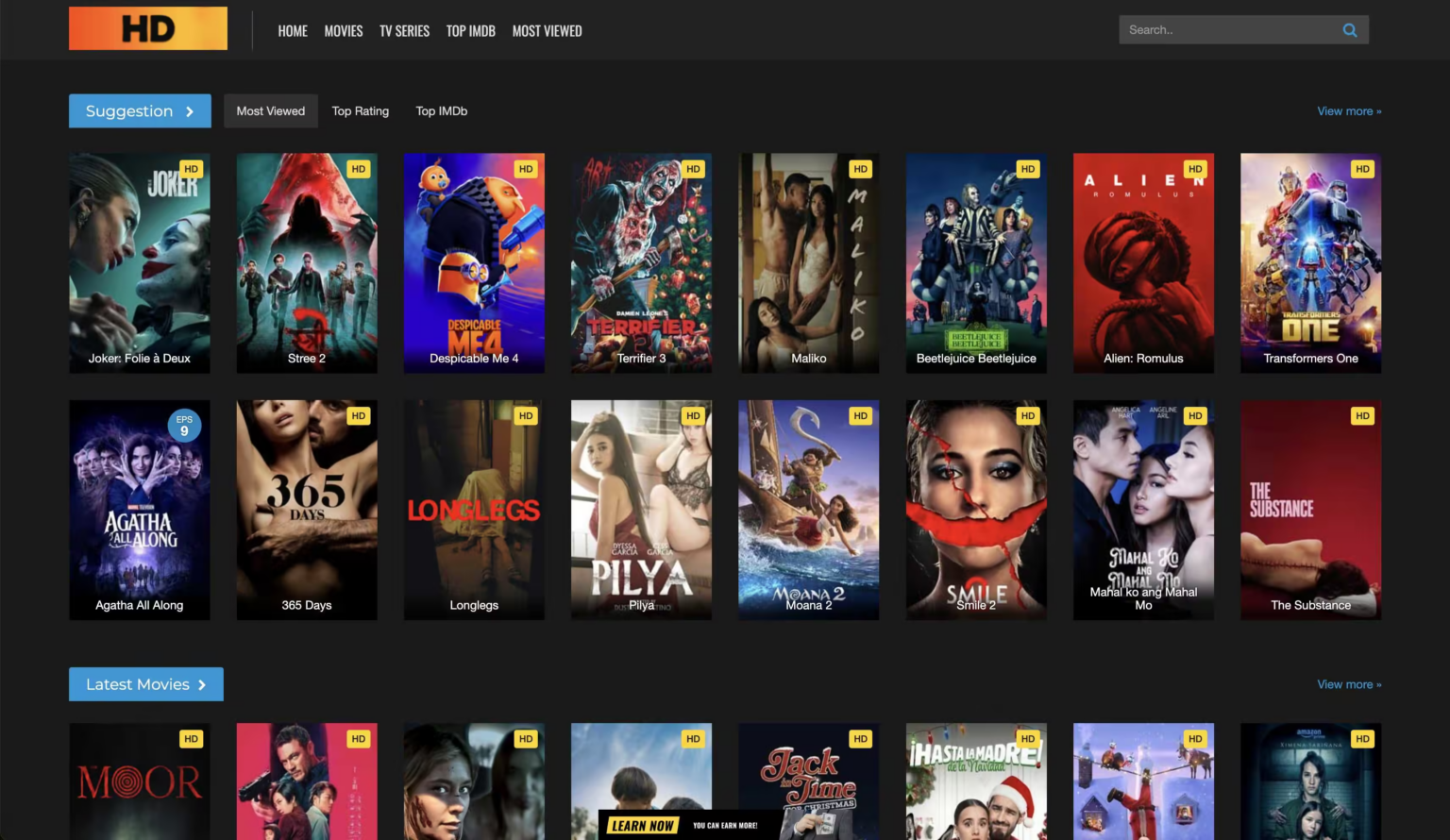Open the Top IMDB navigation menu

[470, 30]
